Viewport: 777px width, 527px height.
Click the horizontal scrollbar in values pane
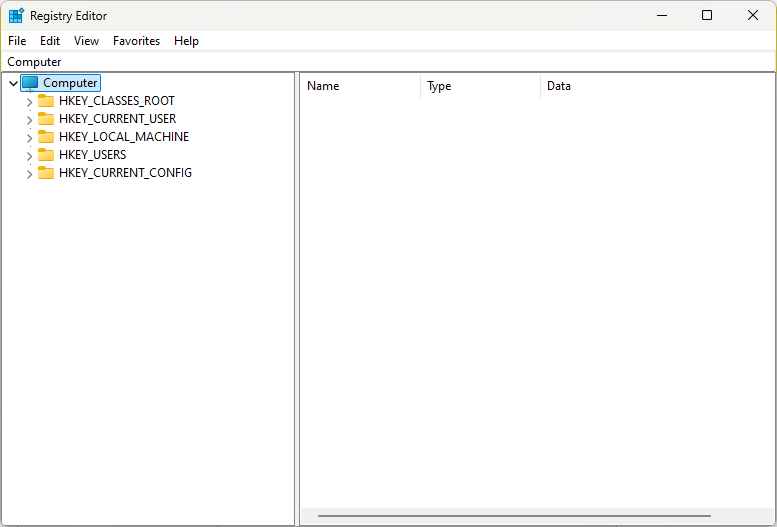pos(514,516)
